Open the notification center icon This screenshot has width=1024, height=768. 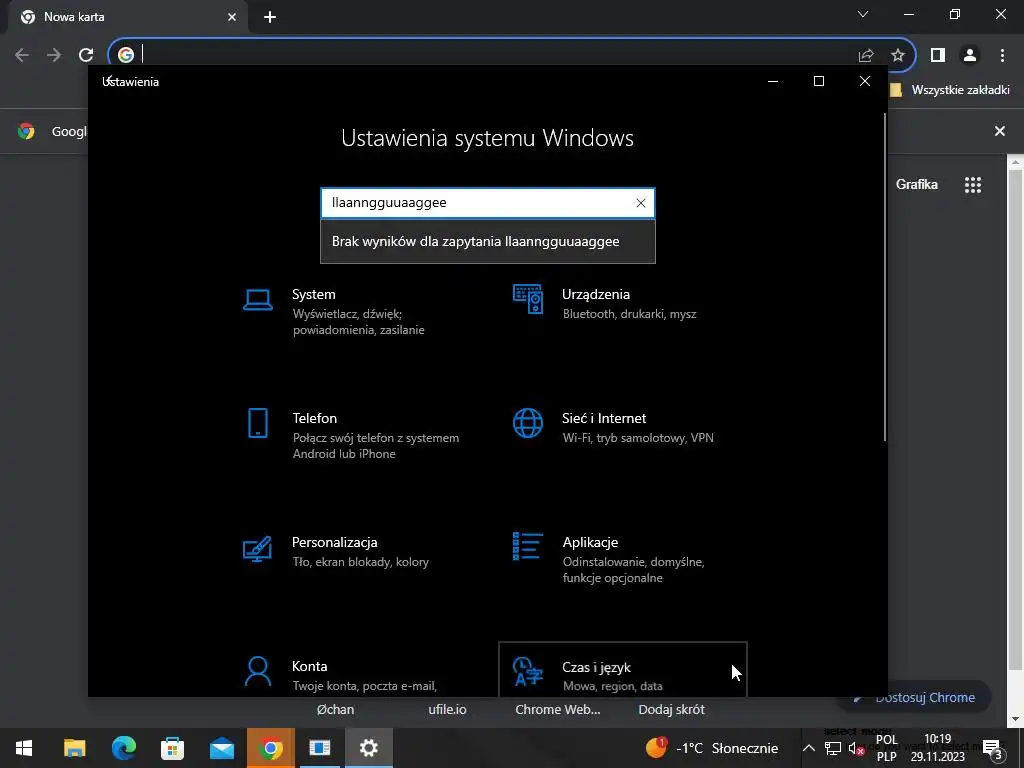993,748
